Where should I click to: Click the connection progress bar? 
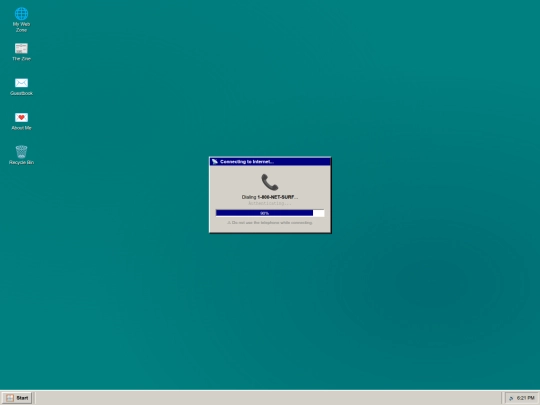click(x=270, y=213)
